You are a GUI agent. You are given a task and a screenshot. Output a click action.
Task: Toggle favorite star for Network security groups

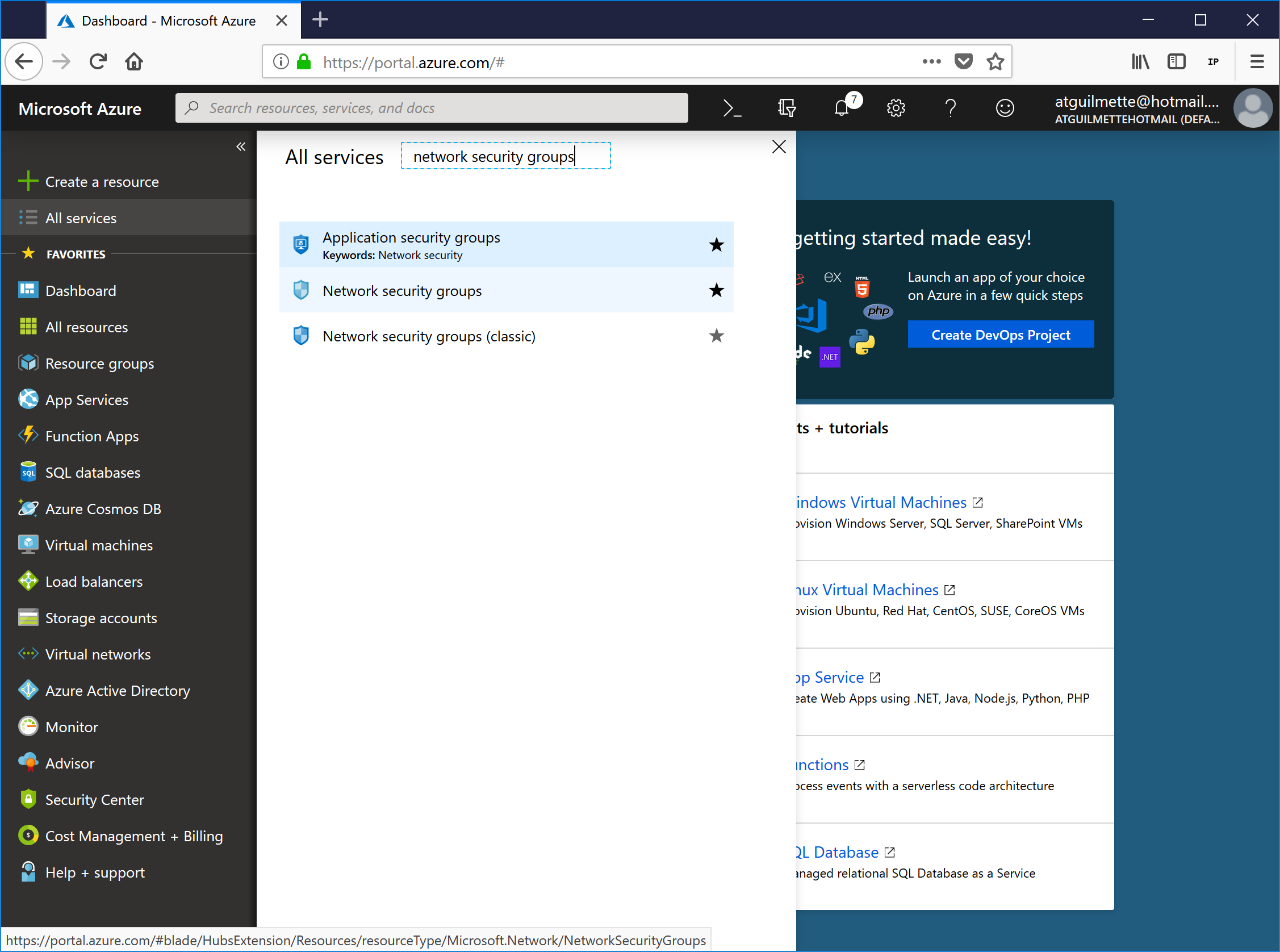pos(716,290)
